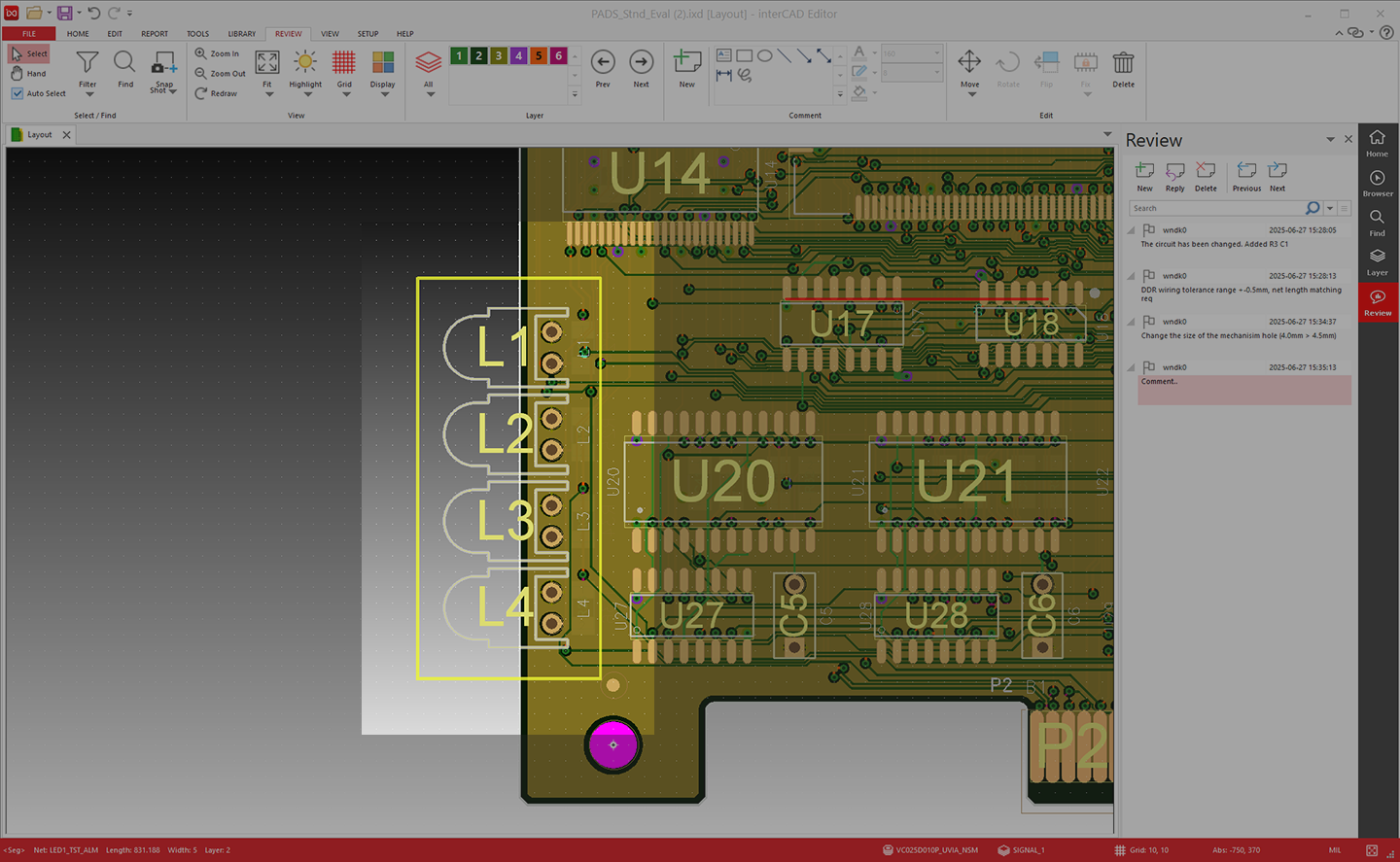
Task: Toggle the flag on the 15:34:37 comment
Action: tap(1149, 322)
